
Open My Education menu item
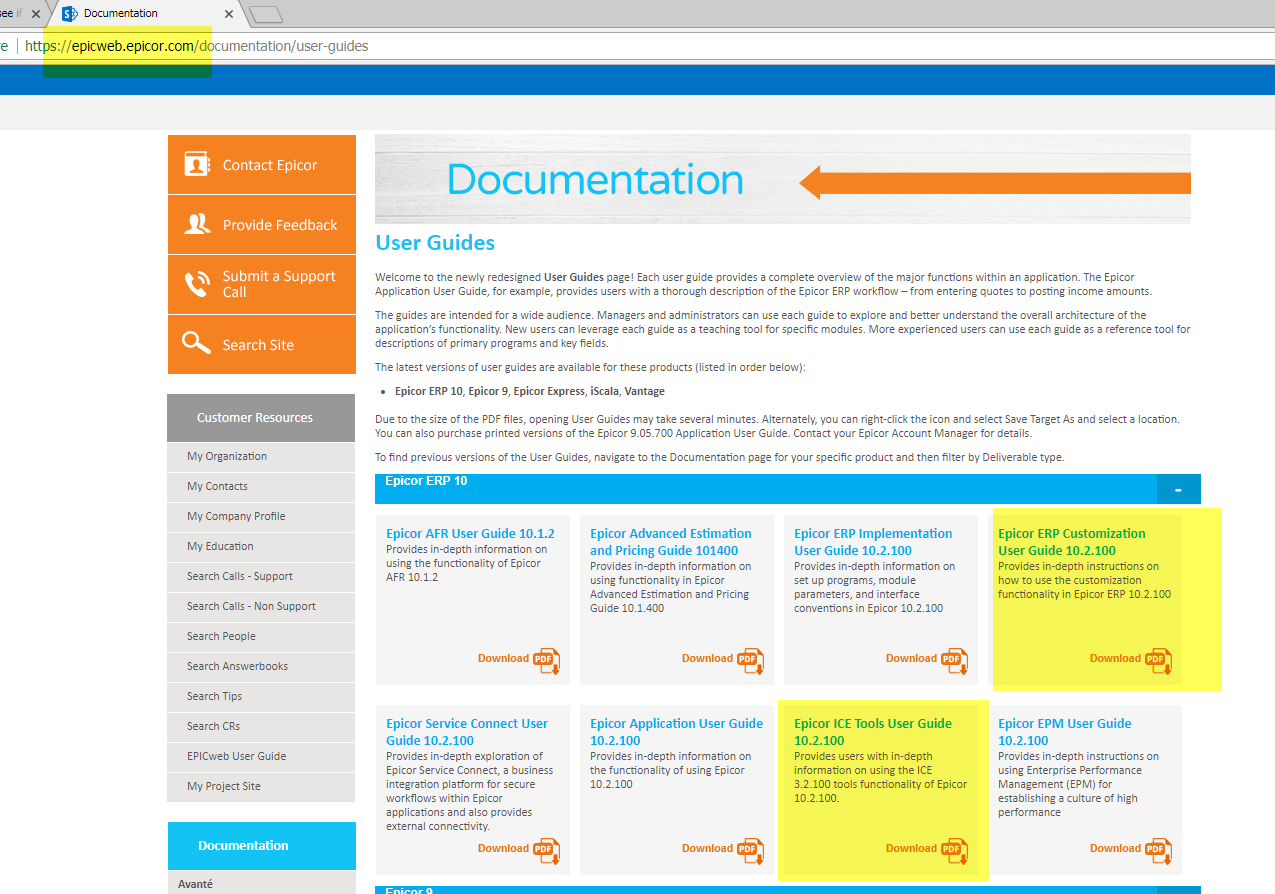(x=261, y=546)
